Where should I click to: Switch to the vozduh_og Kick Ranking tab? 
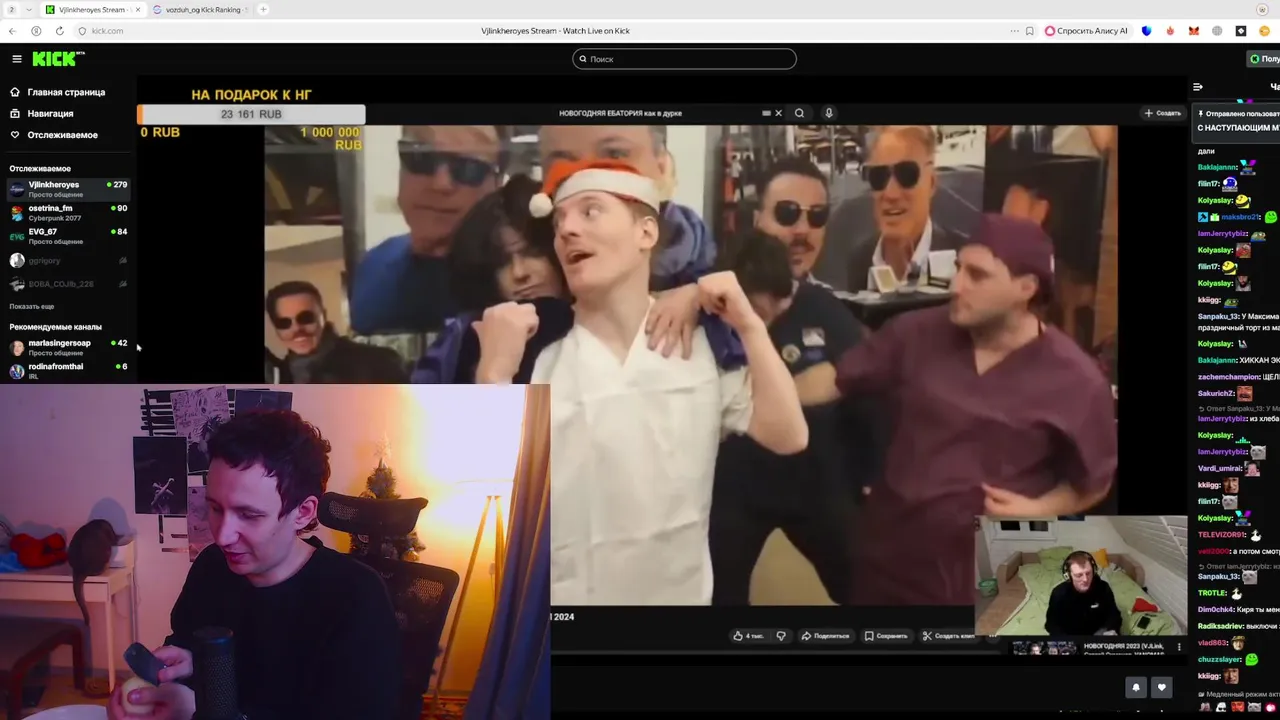point(200,9)
